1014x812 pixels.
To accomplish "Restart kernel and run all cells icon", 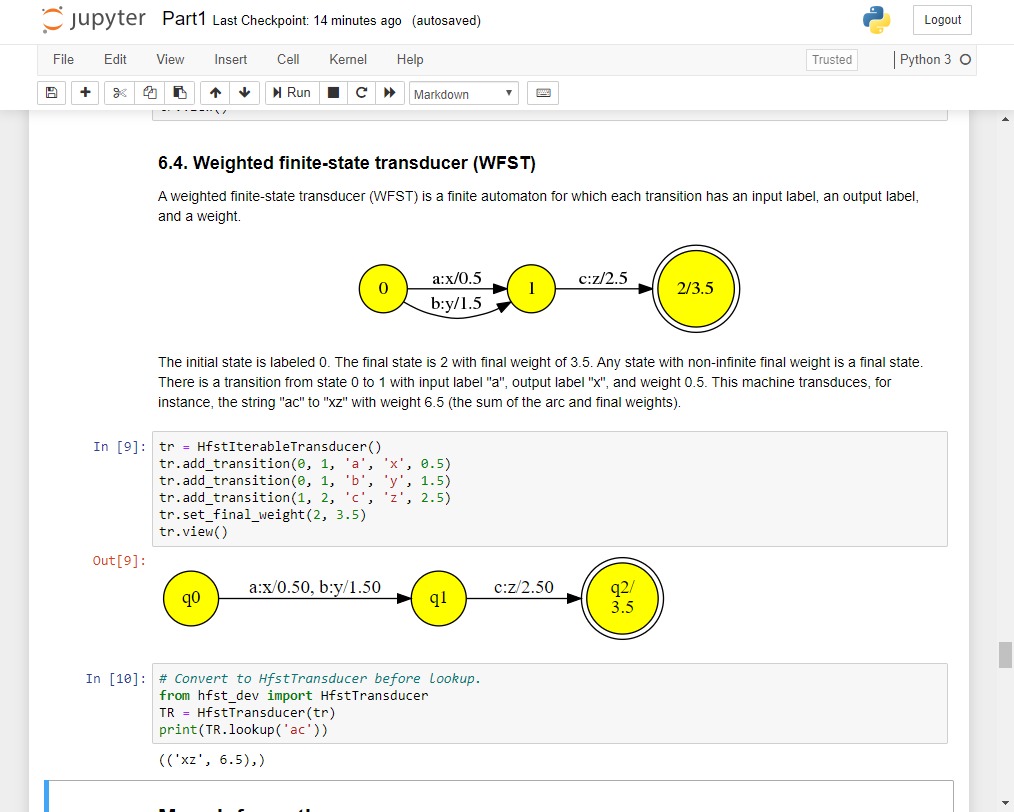I will (390, 93).
